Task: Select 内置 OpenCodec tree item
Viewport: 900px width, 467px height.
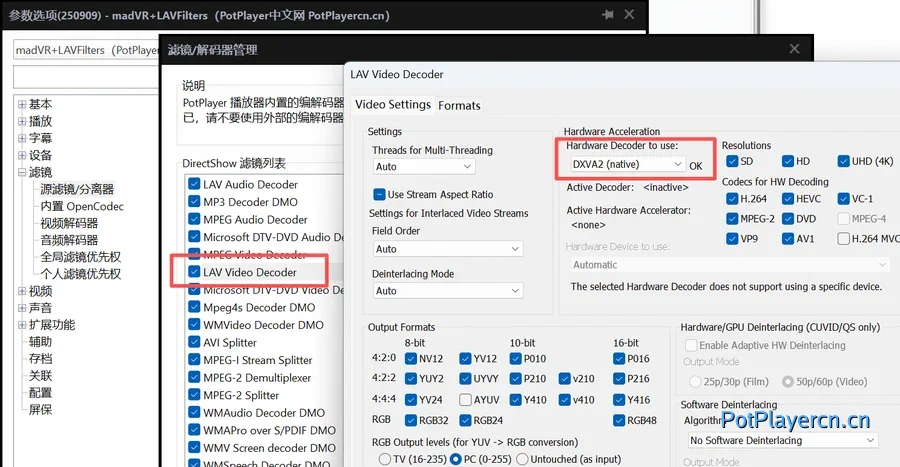Action: pos(82,206)
